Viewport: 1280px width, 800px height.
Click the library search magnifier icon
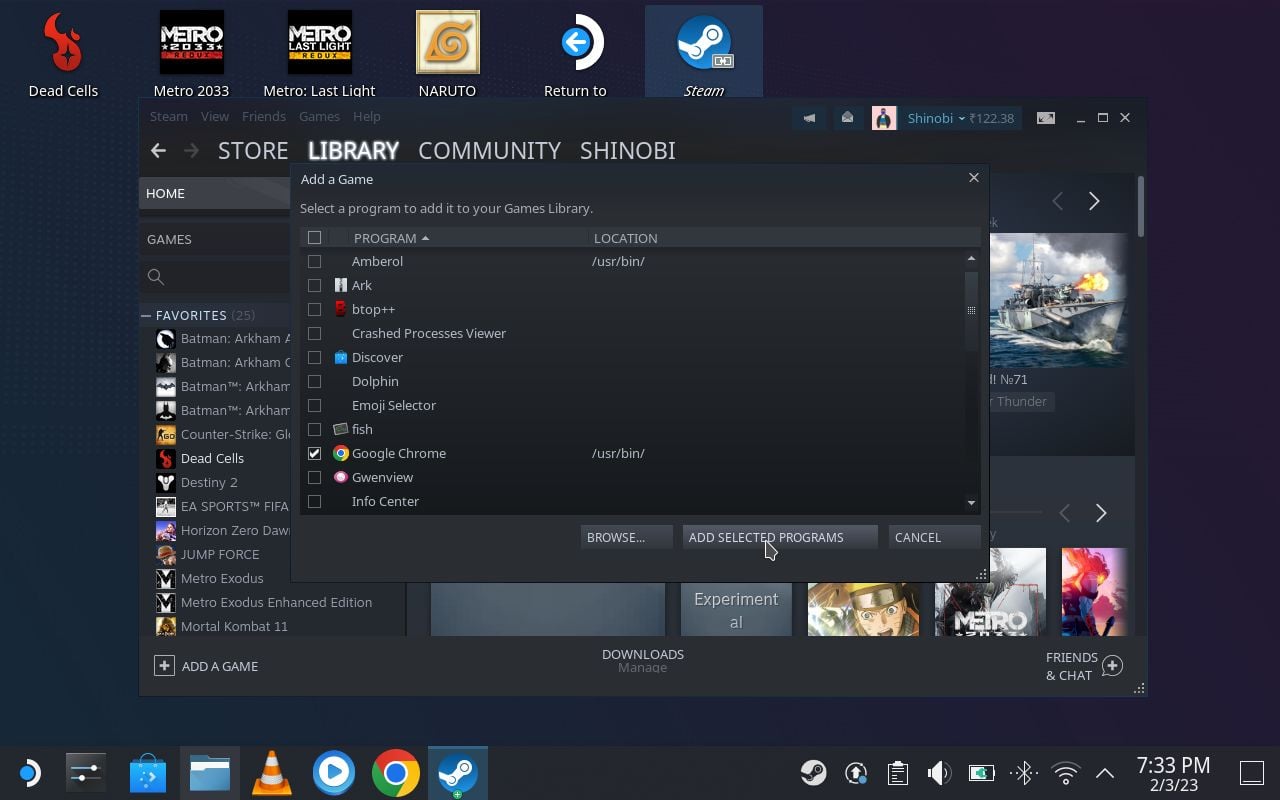tap(156, 277)
